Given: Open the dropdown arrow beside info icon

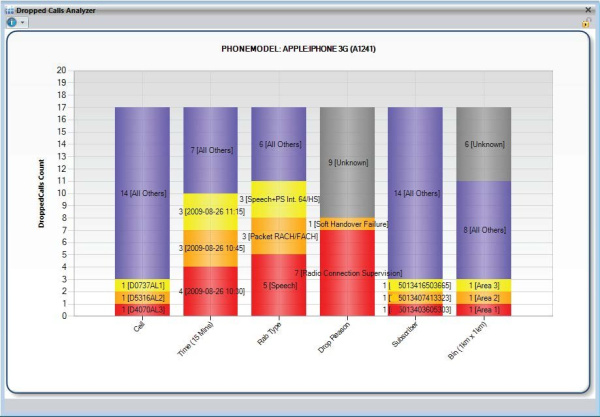Looking at the screenshot, I should [x=22, y=22].
